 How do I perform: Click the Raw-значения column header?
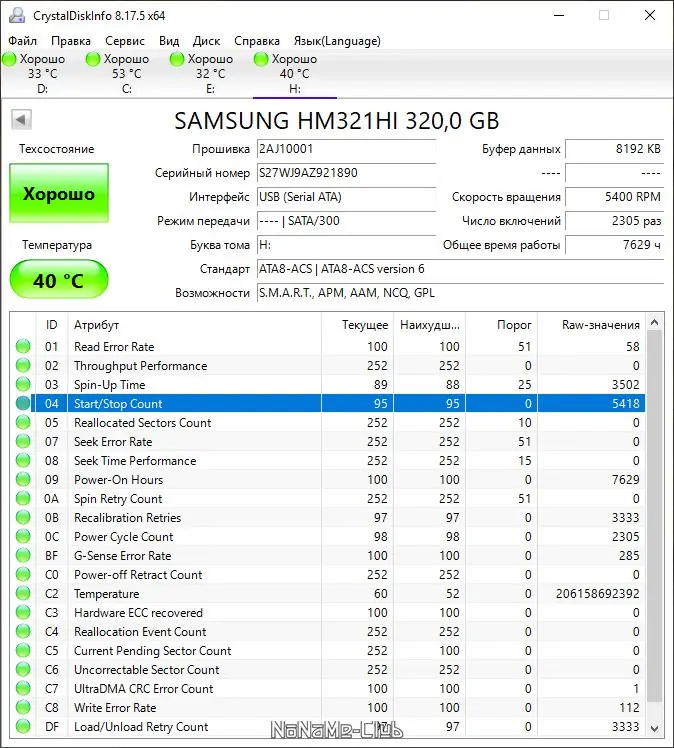[x=591, y=325]
